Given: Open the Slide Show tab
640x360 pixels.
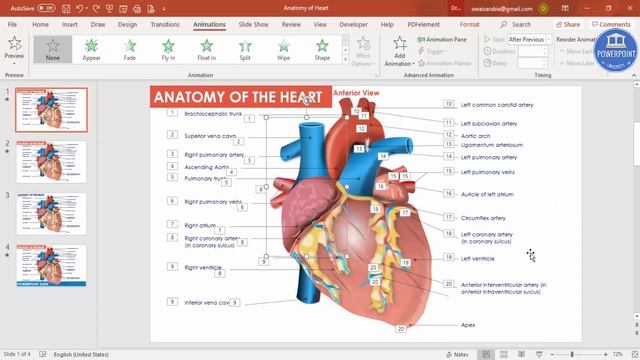Looking at the screenshot, I should pyautogui.click(x=253, y=24).
